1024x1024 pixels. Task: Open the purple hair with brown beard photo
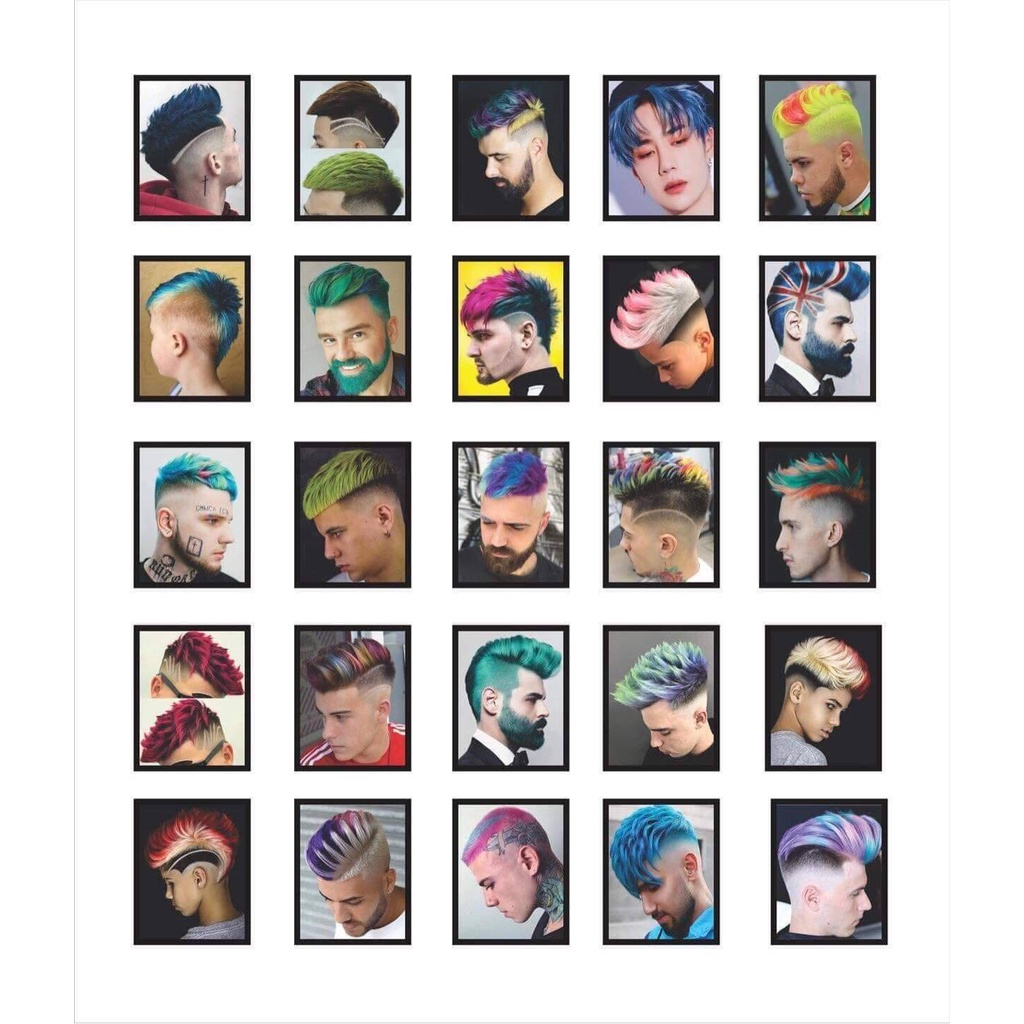coord(511,515)
